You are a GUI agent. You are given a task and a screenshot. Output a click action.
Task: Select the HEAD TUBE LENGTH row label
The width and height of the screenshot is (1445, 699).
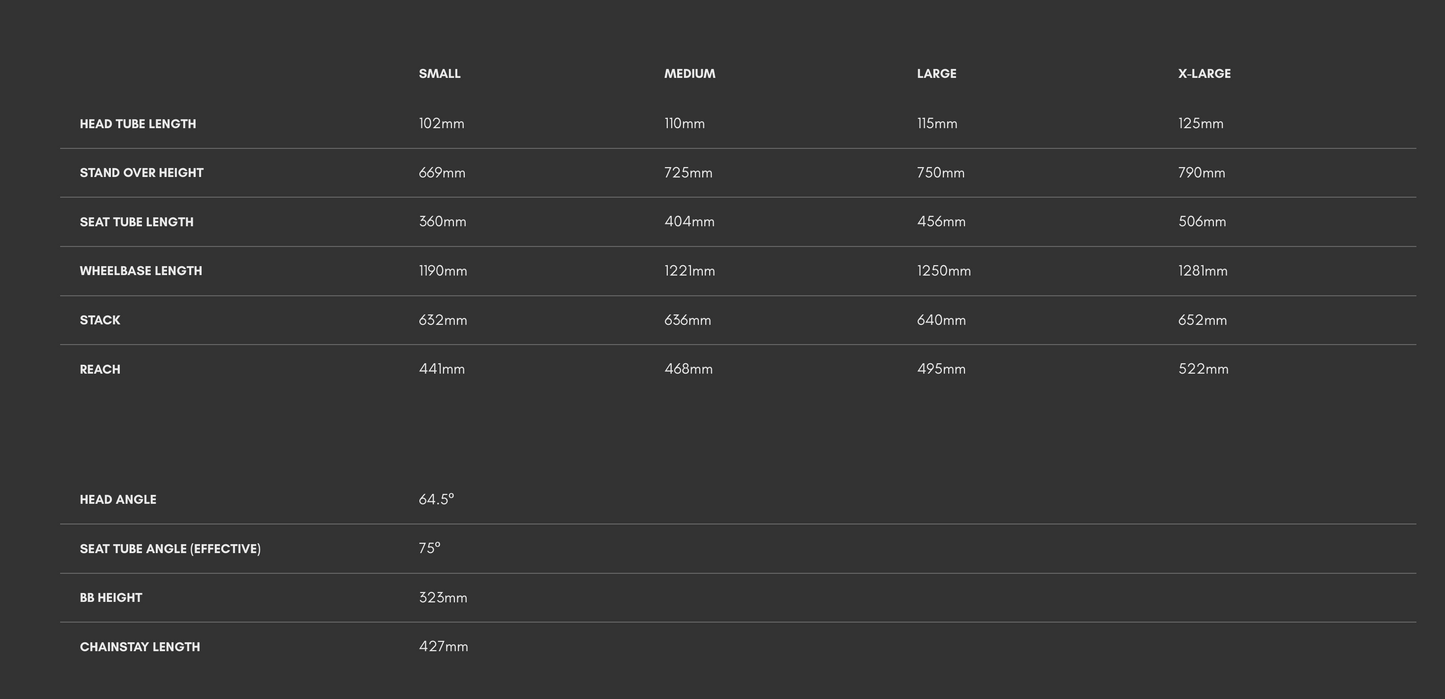point(138,124)
